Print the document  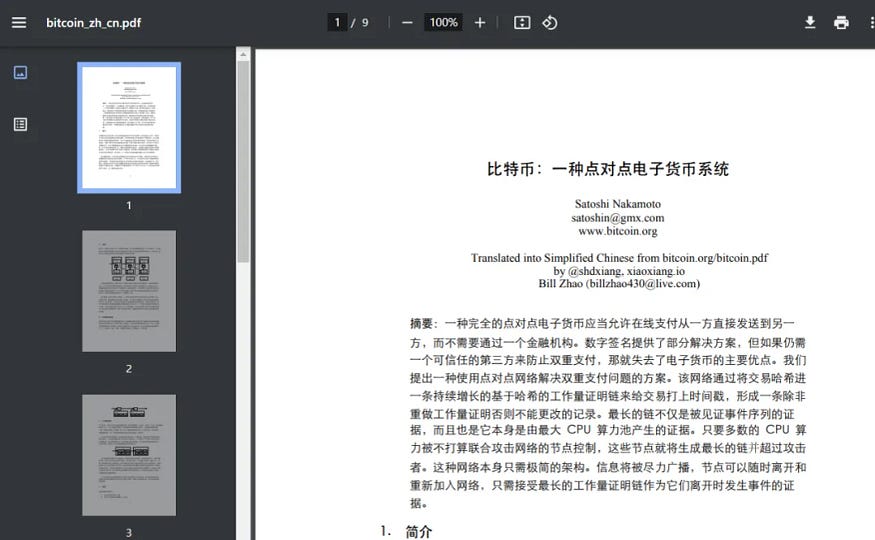point(841,22)
